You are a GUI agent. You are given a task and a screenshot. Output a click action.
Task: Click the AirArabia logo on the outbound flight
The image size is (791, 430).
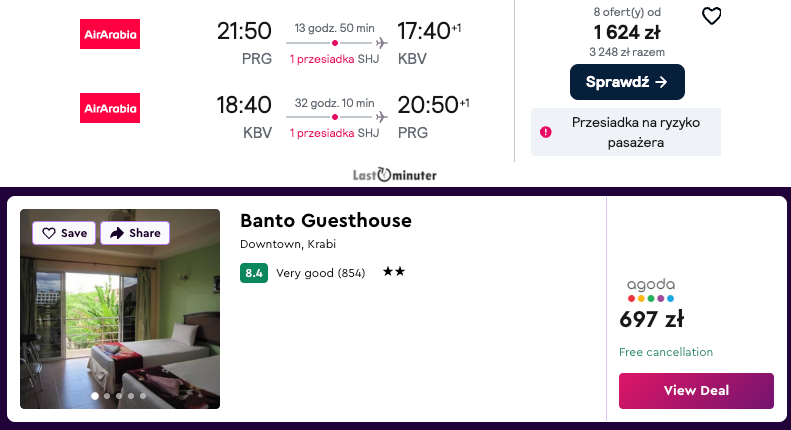(110, 35)
